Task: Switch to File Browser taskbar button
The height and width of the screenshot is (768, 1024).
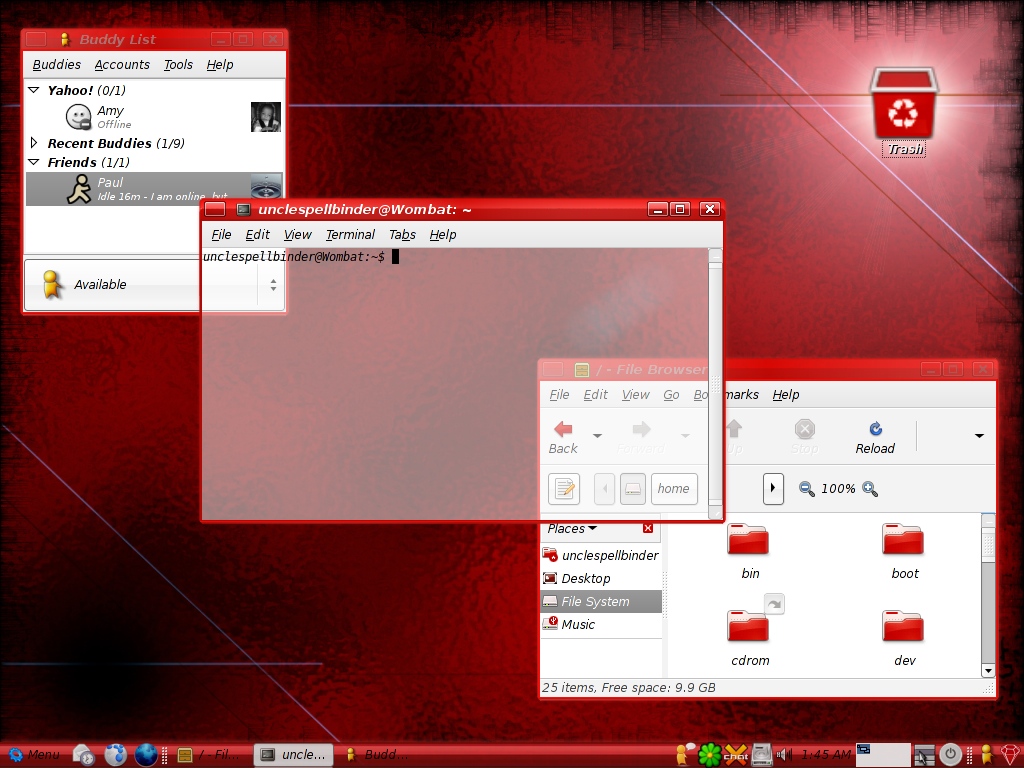Action: [x=210, y=755]
